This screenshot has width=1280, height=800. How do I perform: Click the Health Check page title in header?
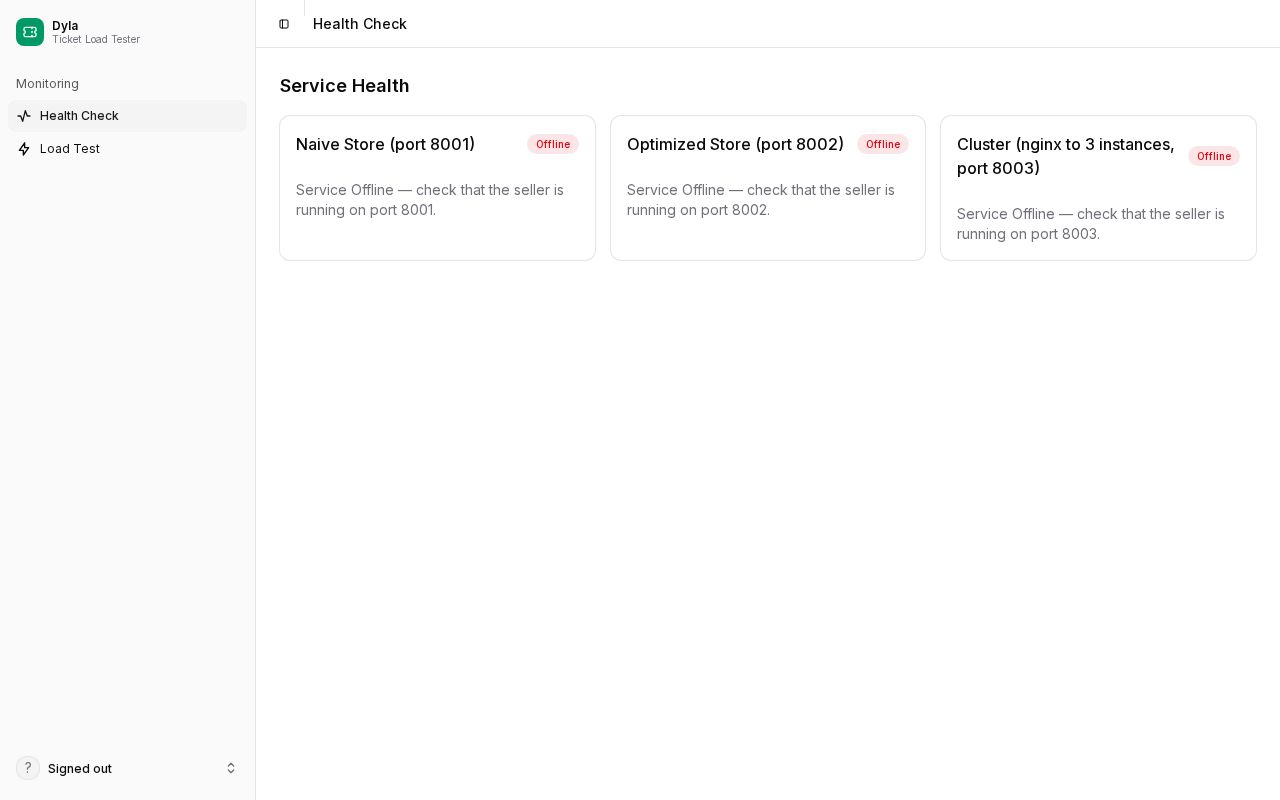point(360,24)
